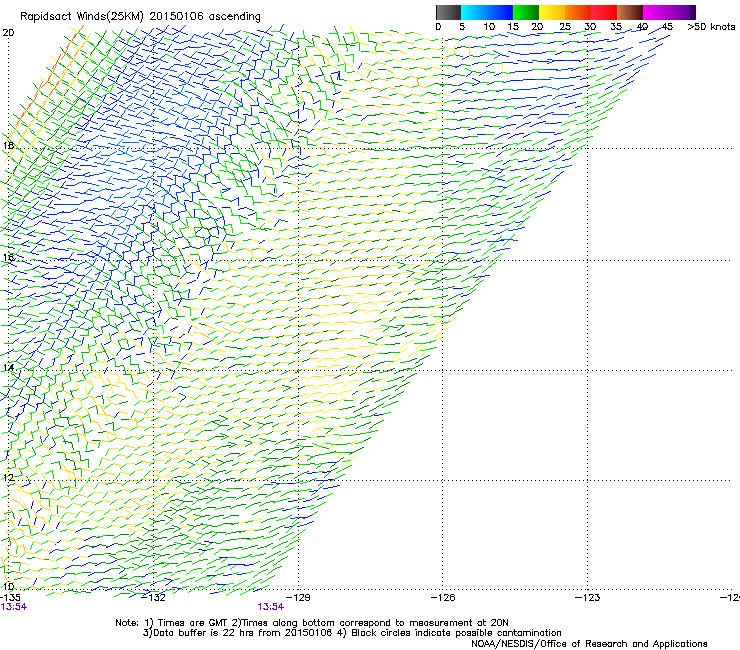The image size is (740, 650).
Task: Click the 'Data buffer is 22 hrs' note line
Action: (x=352, y=633)
